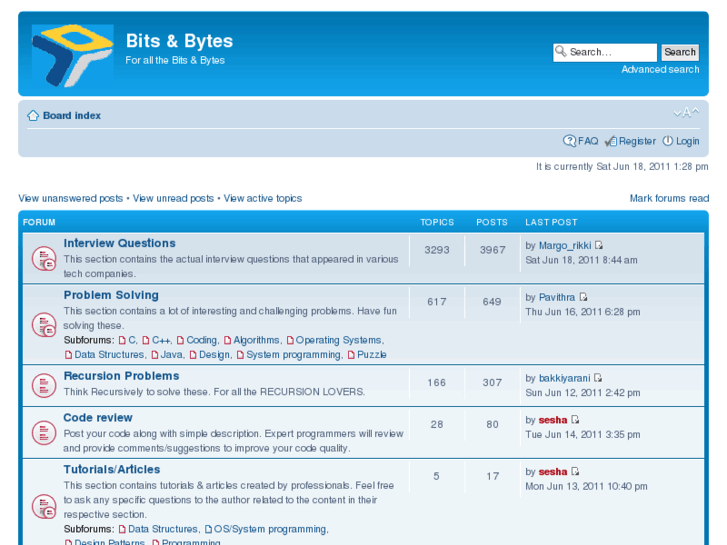Click the Search button
Viewport: 727px width, 545px height.
[680, 52]
